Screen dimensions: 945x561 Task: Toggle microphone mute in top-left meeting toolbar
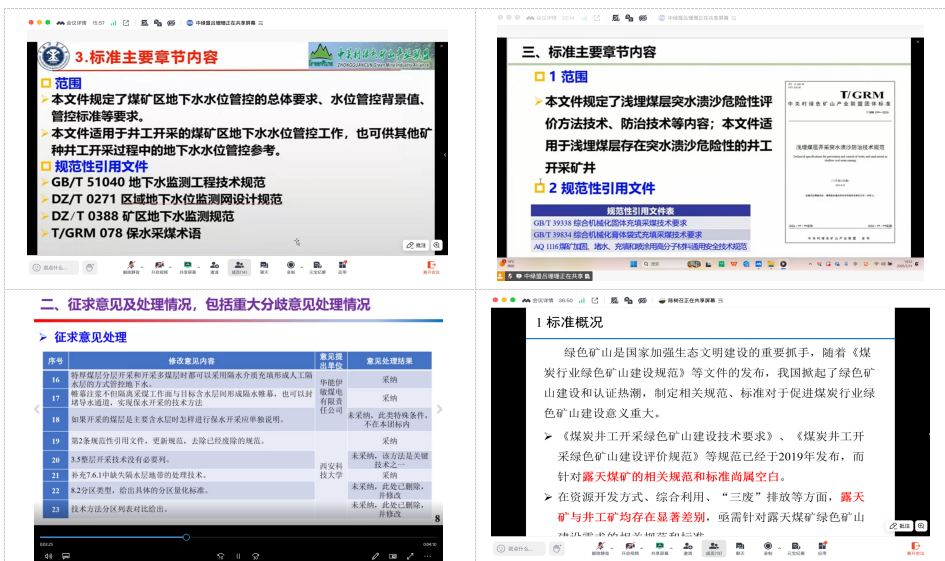(130, 267)
